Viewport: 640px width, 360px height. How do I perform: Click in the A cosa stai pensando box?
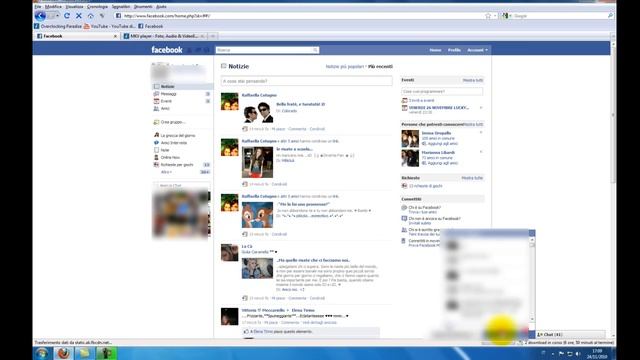[x=307, y=81]
